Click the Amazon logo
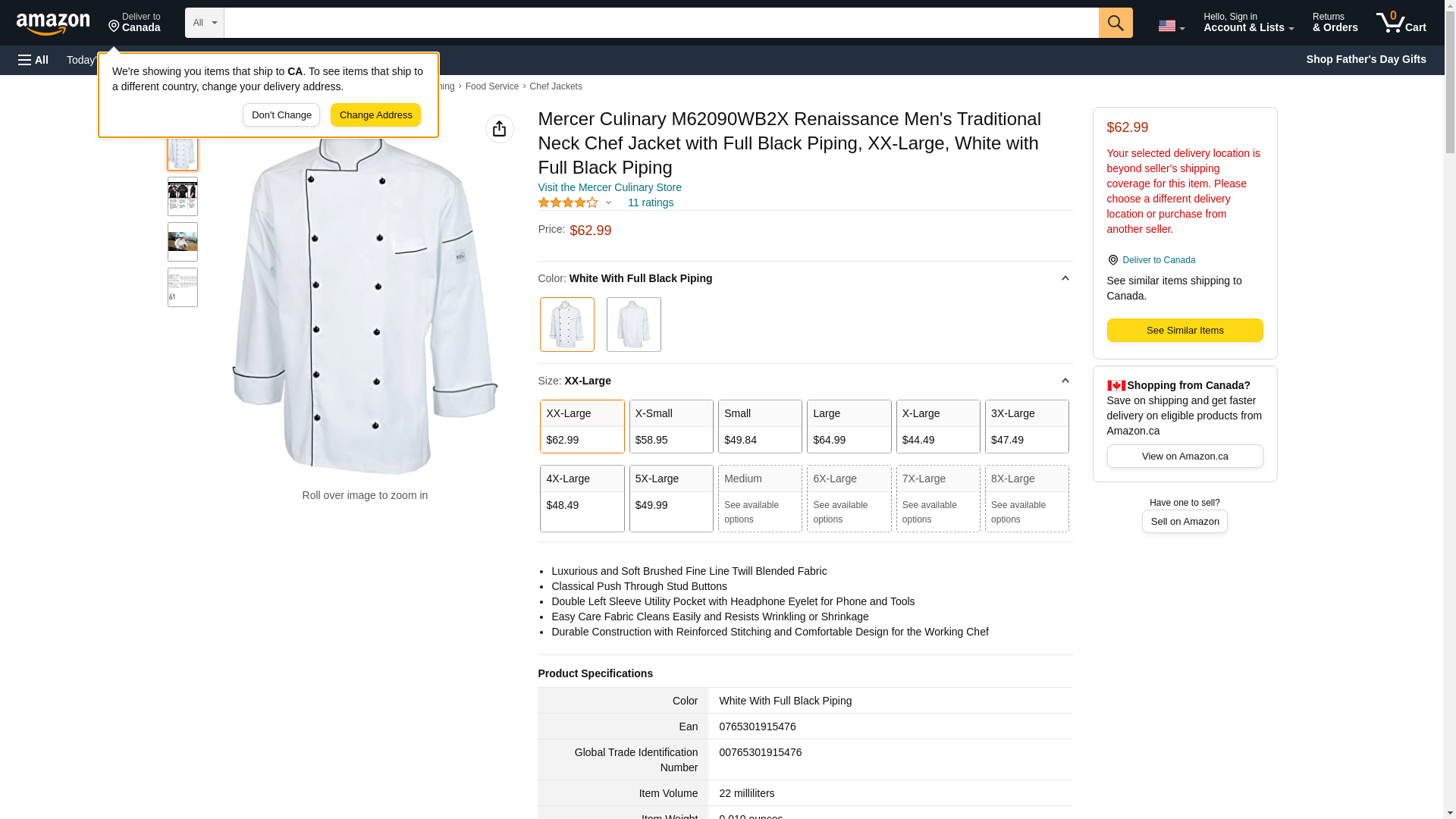Viewport: 1456px width, 819px height. coord(53,24)
